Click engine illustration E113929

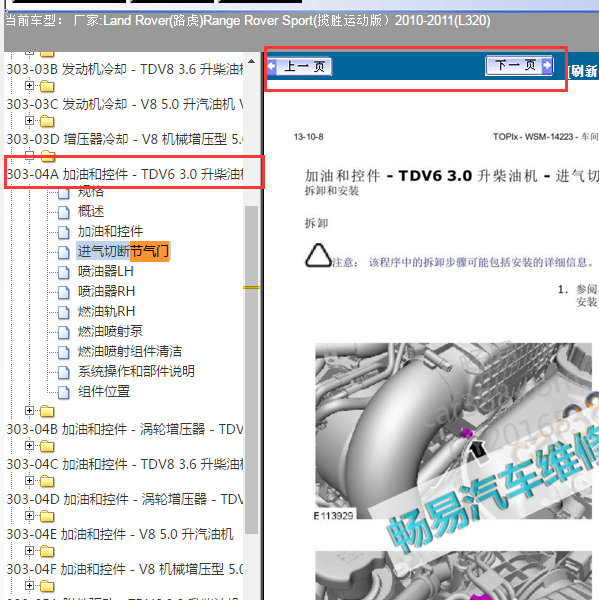point(453,431)
